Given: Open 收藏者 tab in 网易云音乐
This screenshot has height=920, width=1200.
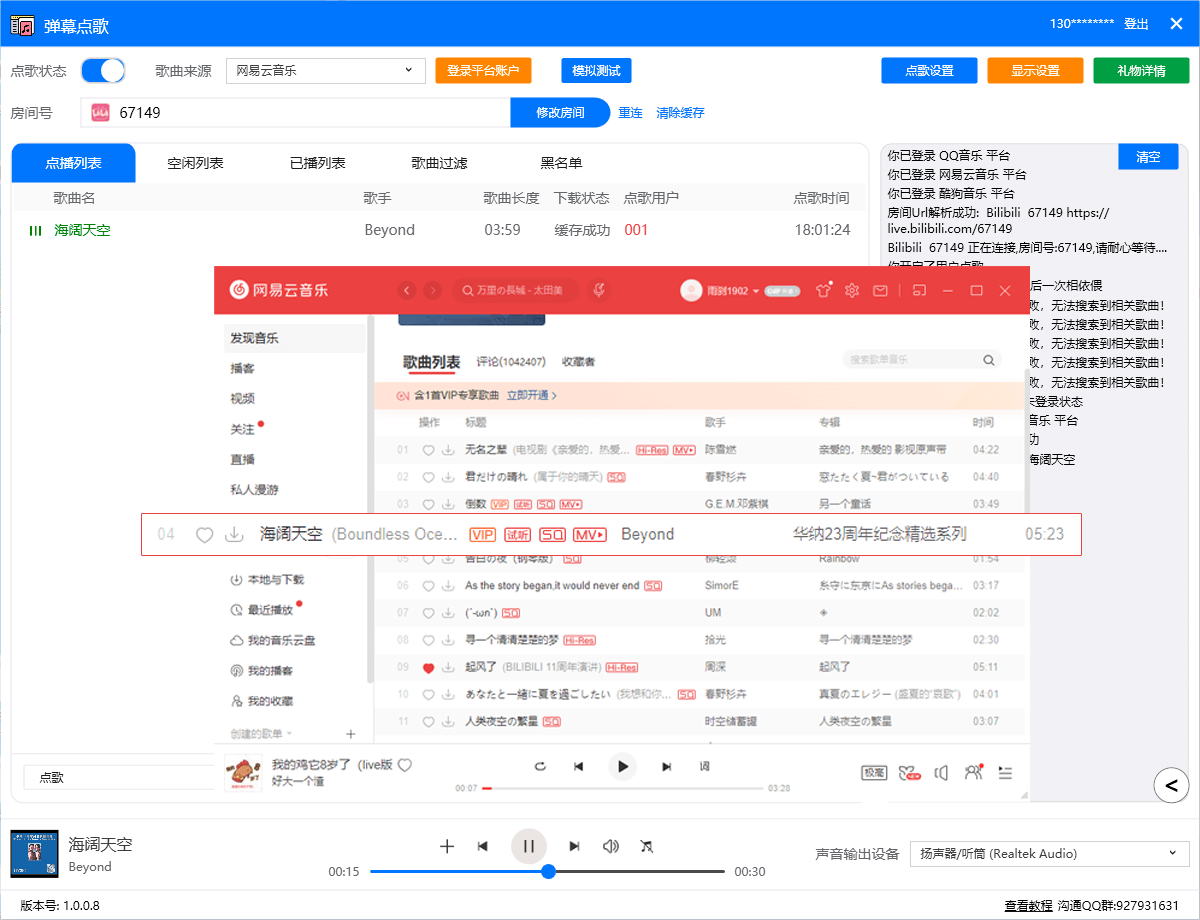Looking at the screenshot, I should [x=578, y=361].
